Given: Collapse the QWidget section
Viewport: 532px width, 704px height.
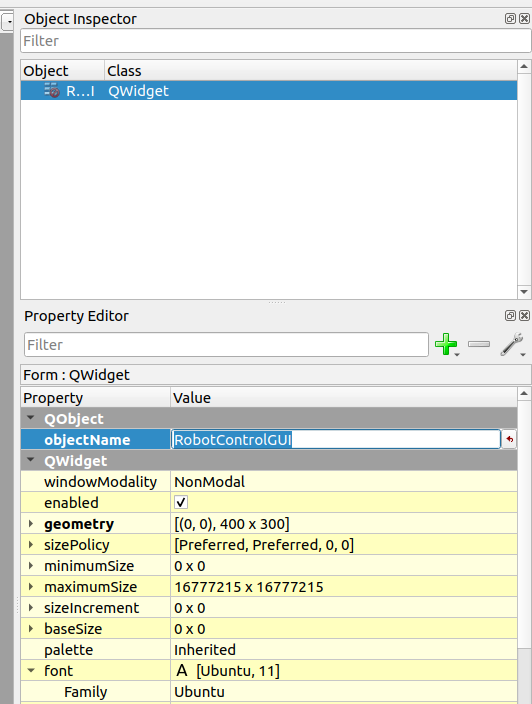Looking at the screenshot, I should pos(31,460).
